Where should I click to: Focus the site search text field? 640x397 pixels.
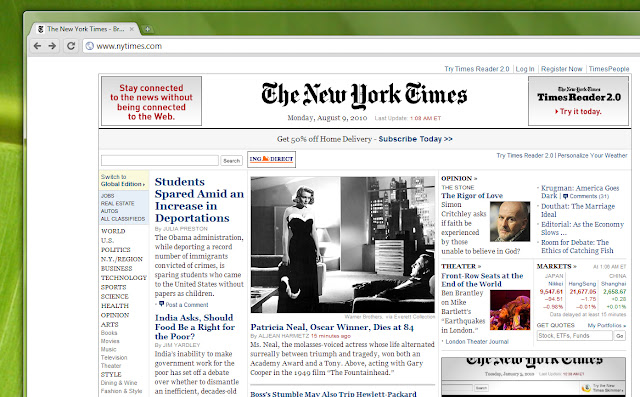tap(160, 160)
